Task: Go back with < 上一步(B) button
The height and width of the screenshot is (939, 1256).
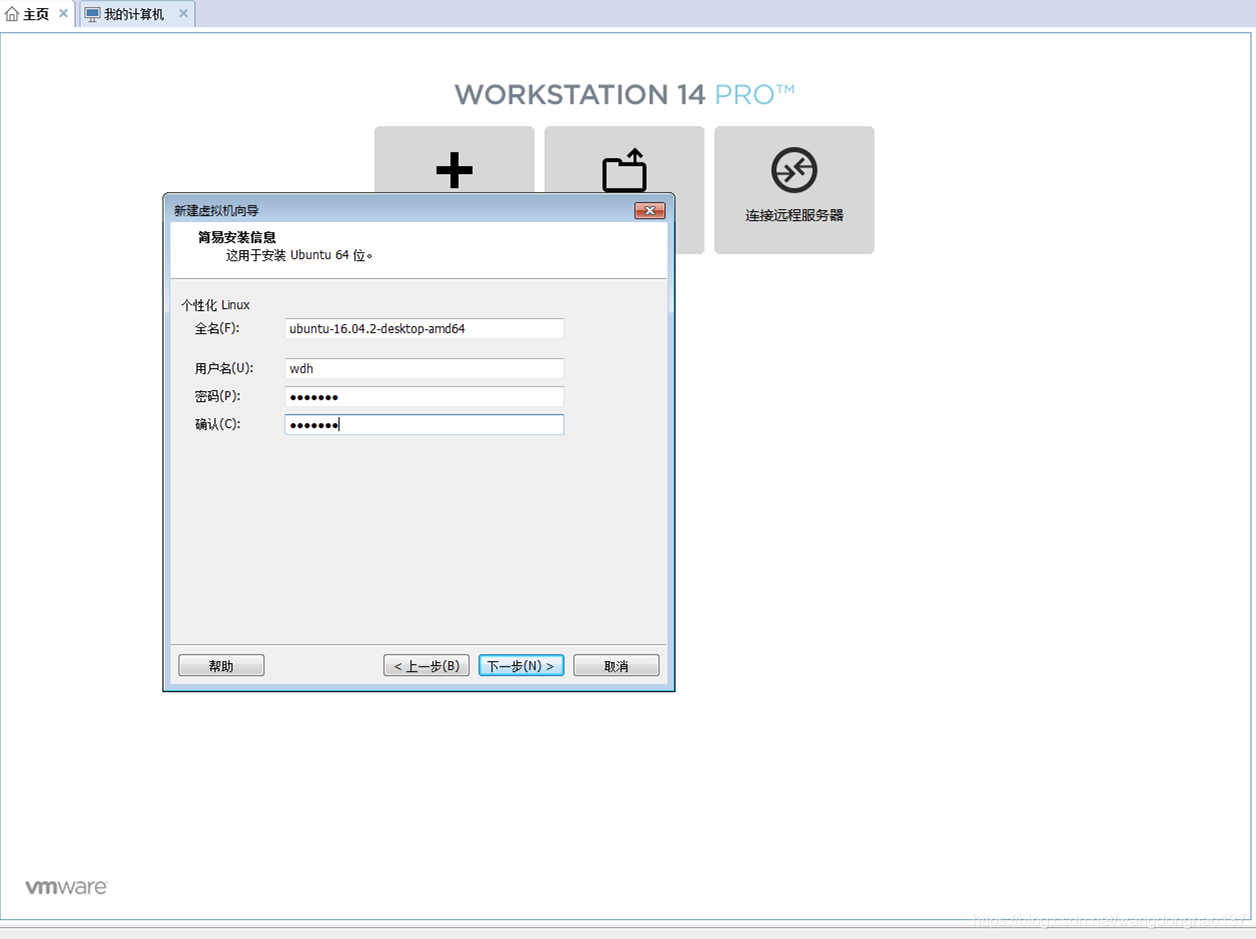Action: tap(426, 666)
